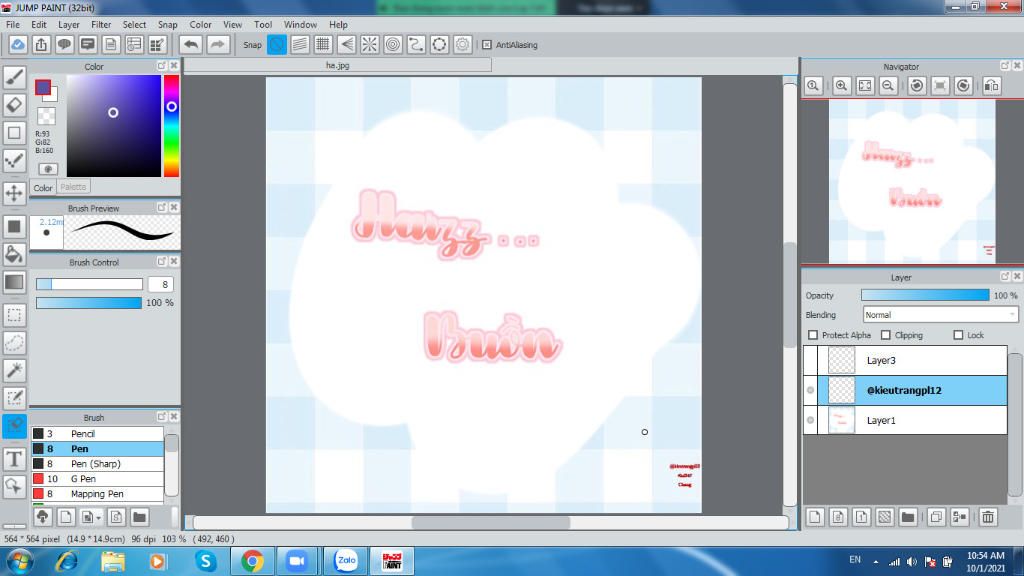Click the add brush icon in the Brush panel
The image size is (1024, 576).
(66, 517)
